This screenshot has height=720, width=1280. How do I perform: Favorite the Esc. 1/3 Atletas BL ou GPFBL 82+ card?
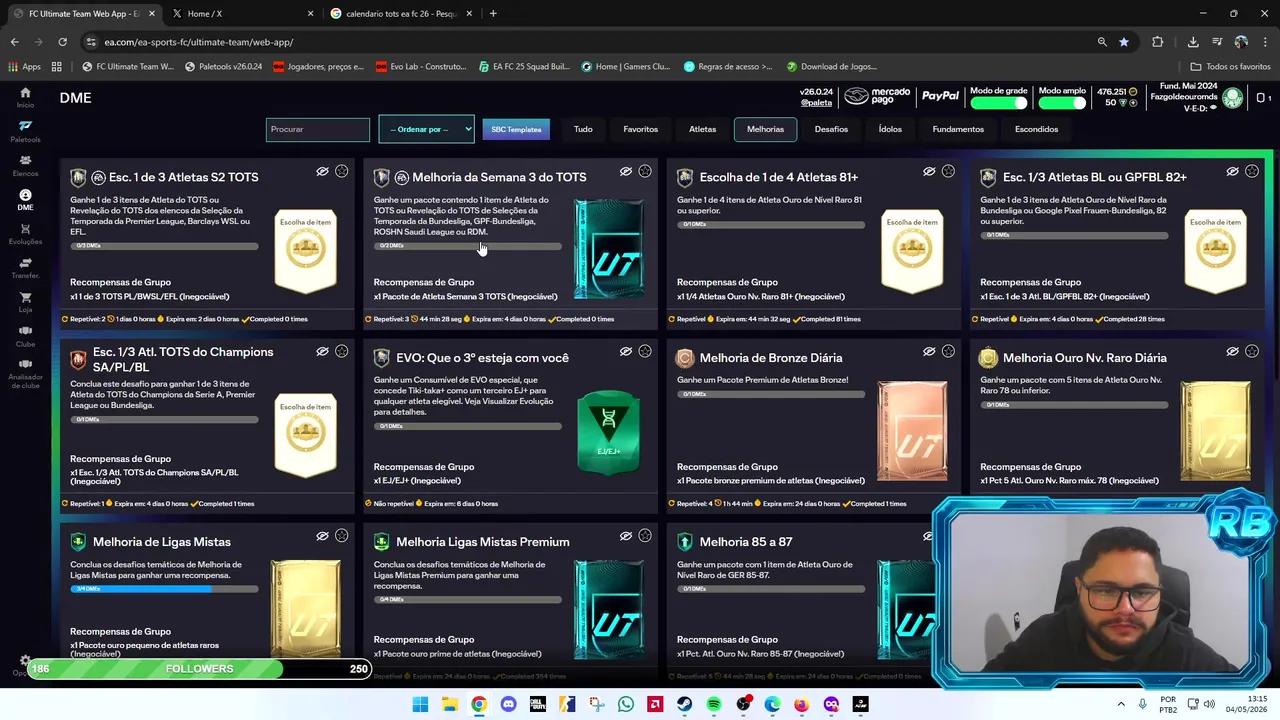1252,171
